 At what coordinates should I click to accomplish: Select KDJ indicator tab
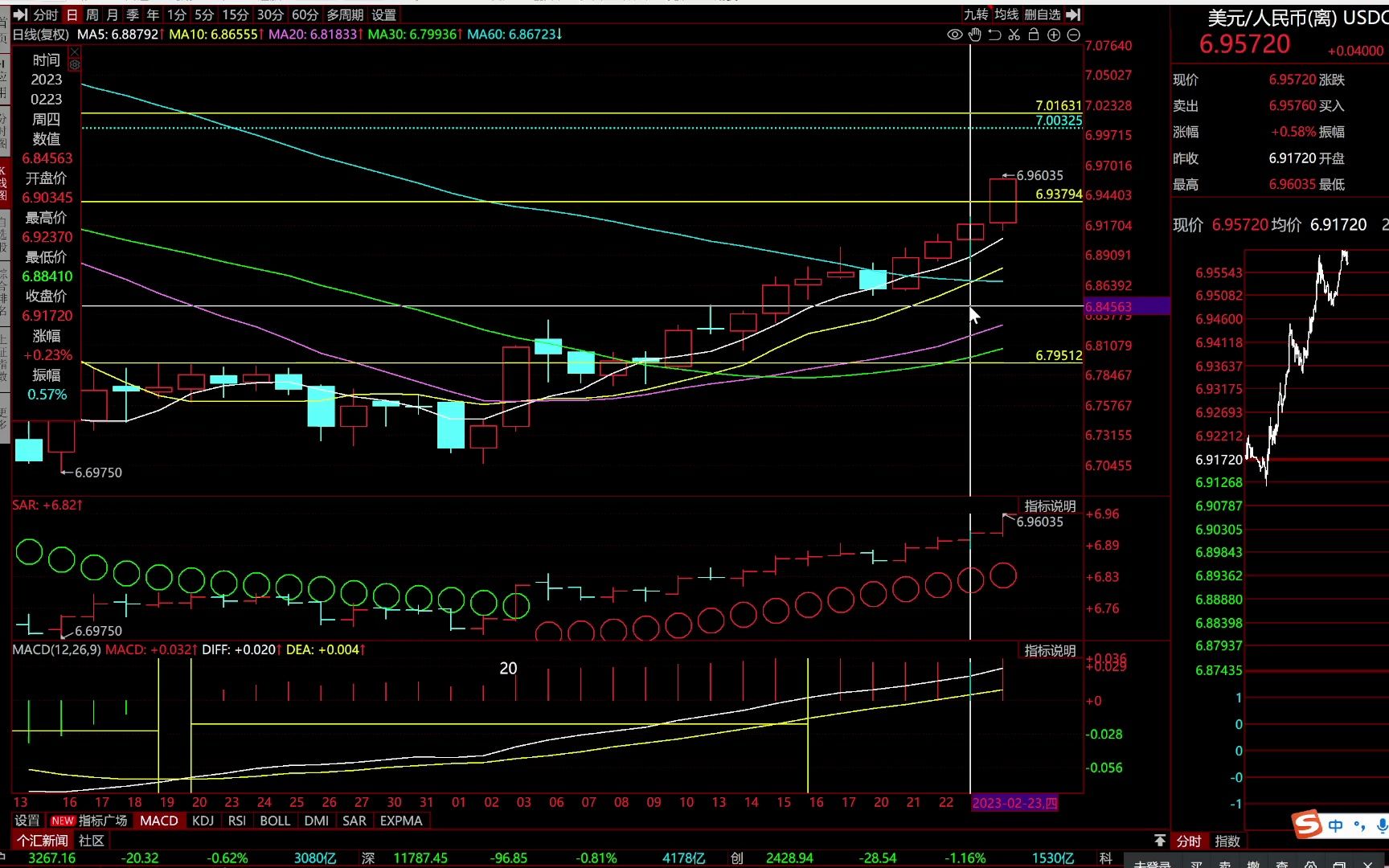203,821
